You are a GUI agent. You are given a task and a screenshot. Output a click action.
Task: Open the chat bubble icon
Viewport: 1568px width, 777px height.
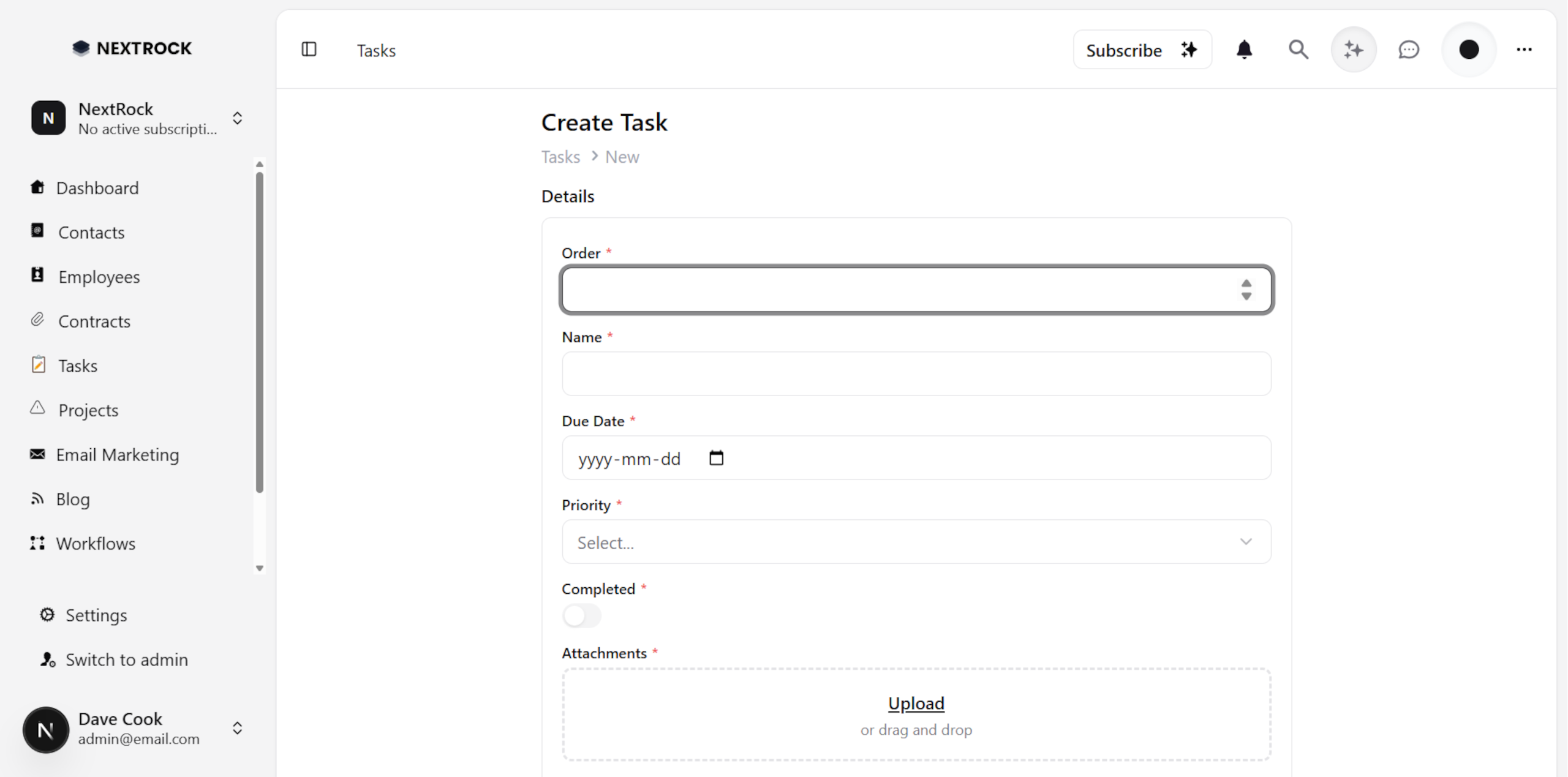pos(1408,50)
